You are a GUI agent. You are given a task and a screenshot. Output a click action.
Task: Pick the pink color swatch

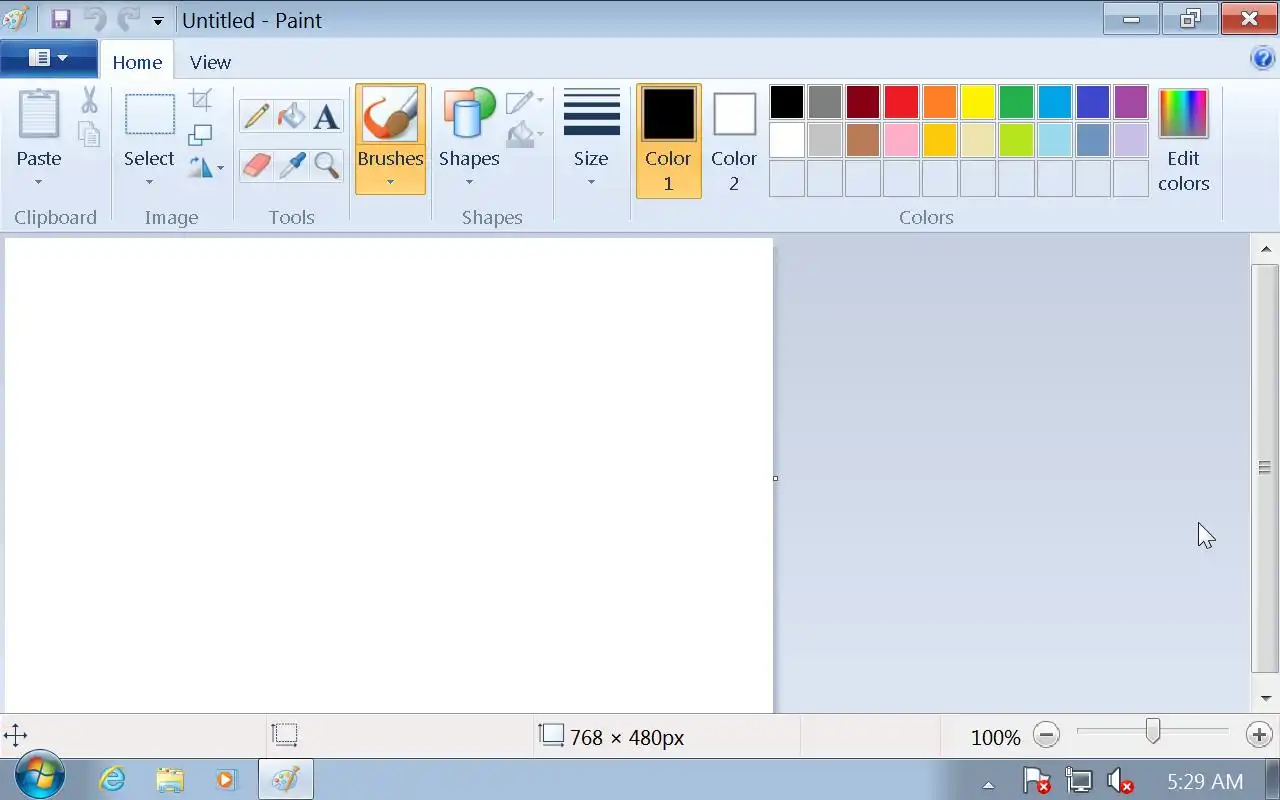tap(901, 140)
